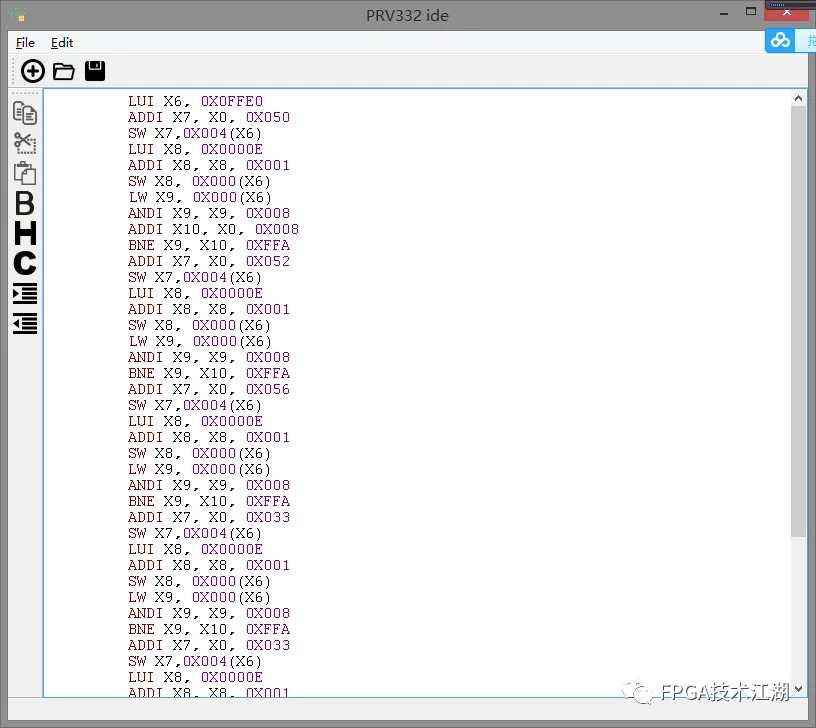Click the Cut scissors icon
This screenshot has width=816, height=728.
25,143
